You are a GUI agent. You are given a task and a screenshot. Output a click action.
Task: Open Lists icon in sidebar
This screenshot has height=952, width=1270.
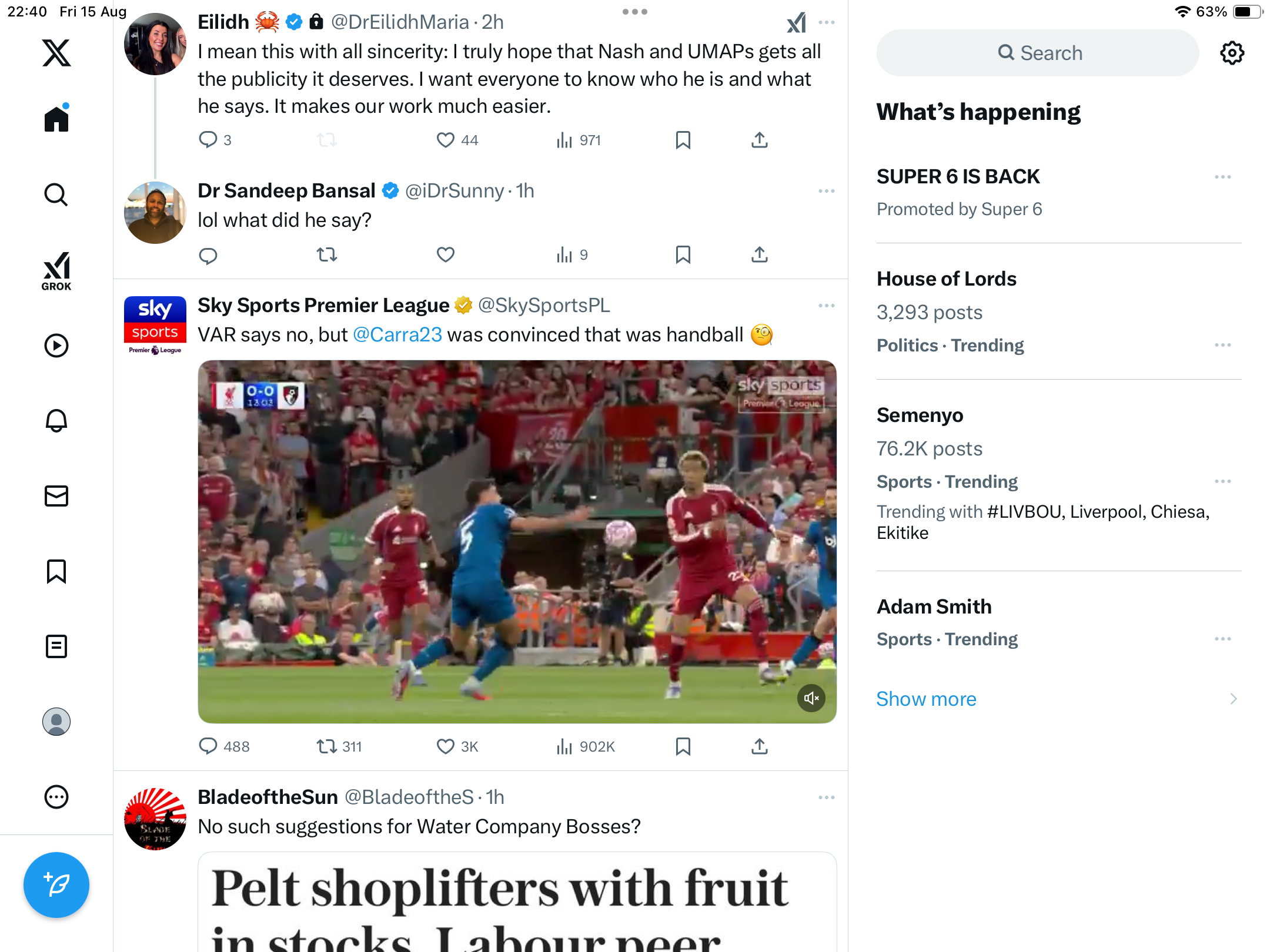click(x=56, y=646)
